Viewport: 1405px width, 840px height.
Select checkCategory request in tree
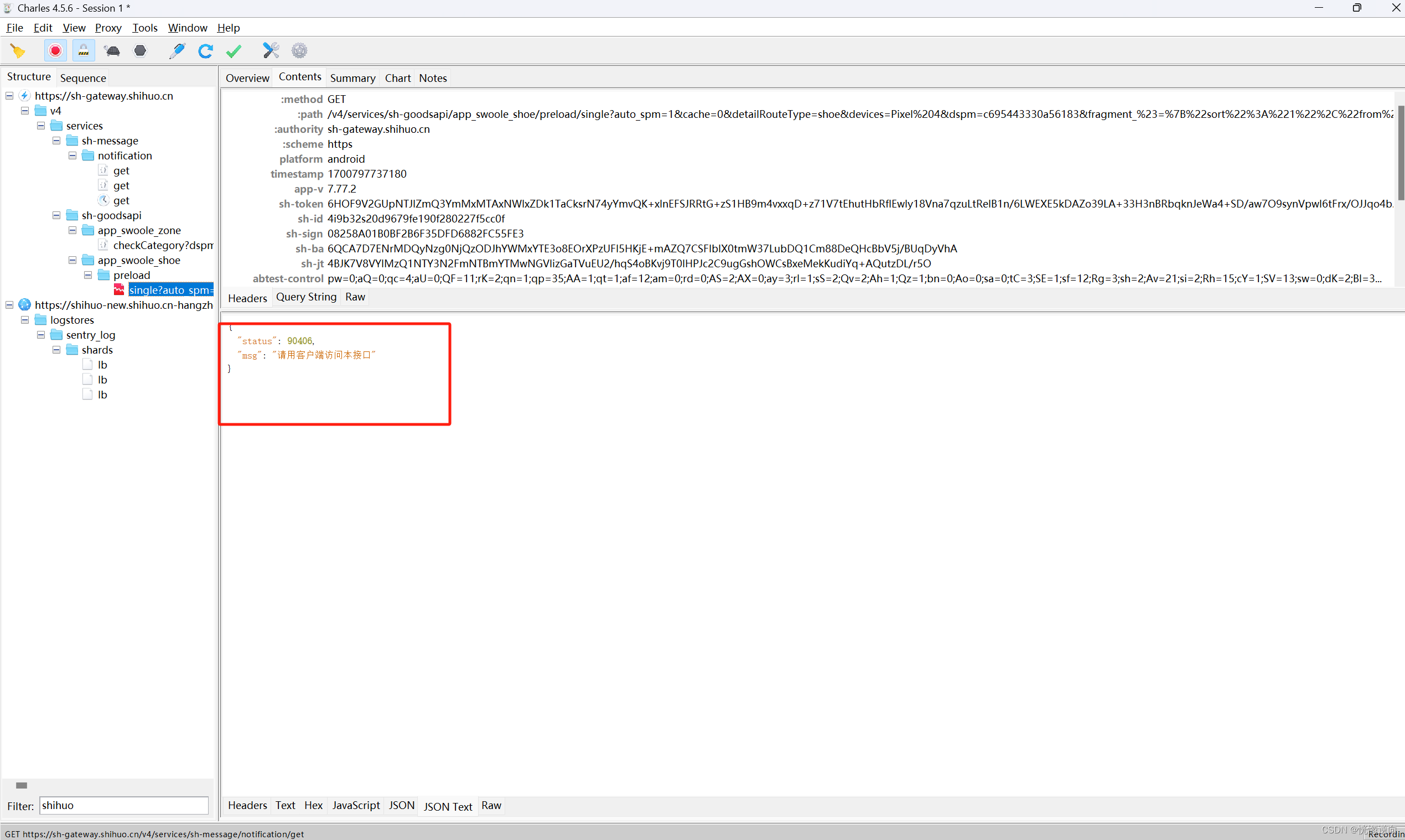point(162,245)
